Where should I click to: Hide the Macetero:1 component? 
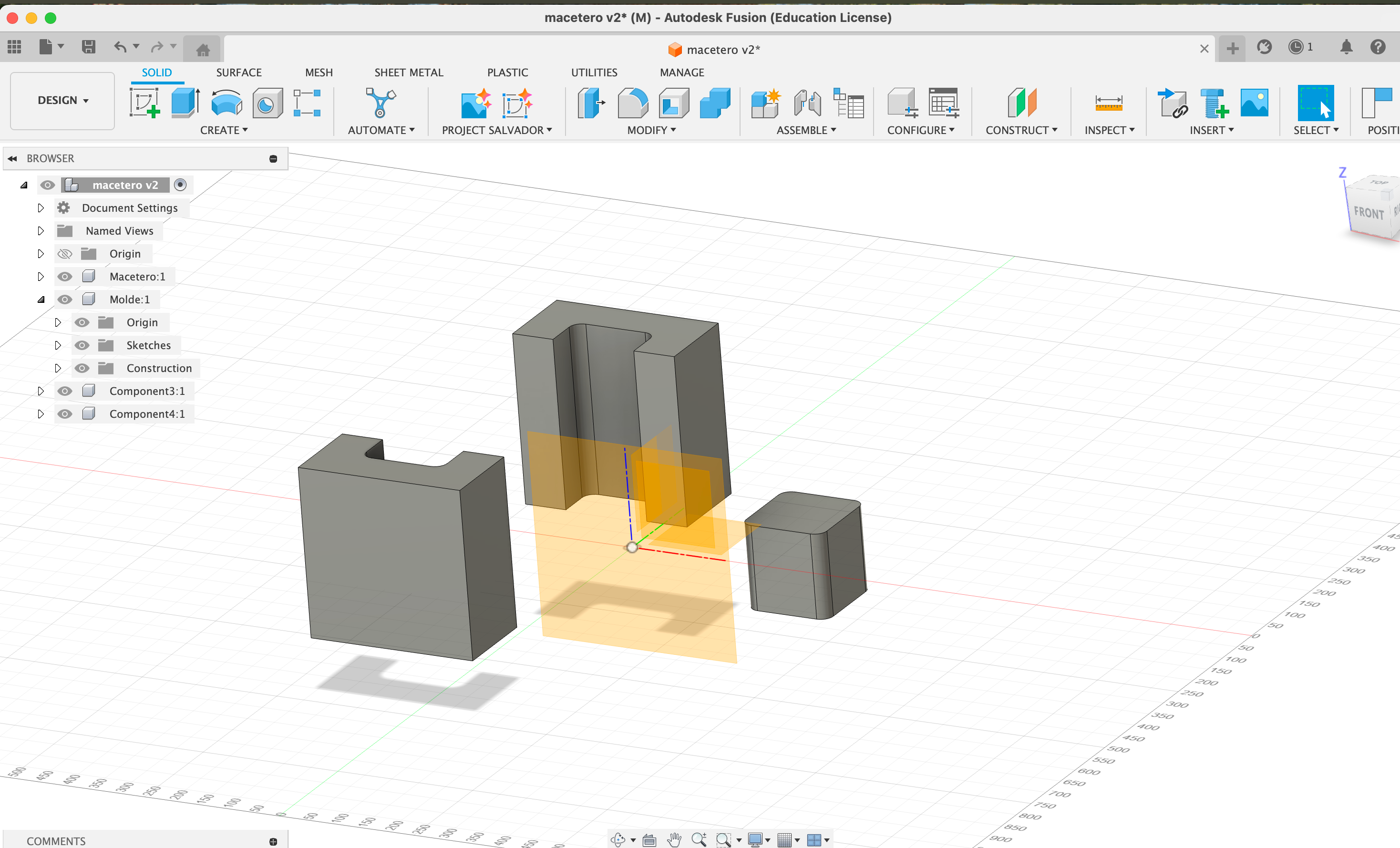click(x=65, y=276)
